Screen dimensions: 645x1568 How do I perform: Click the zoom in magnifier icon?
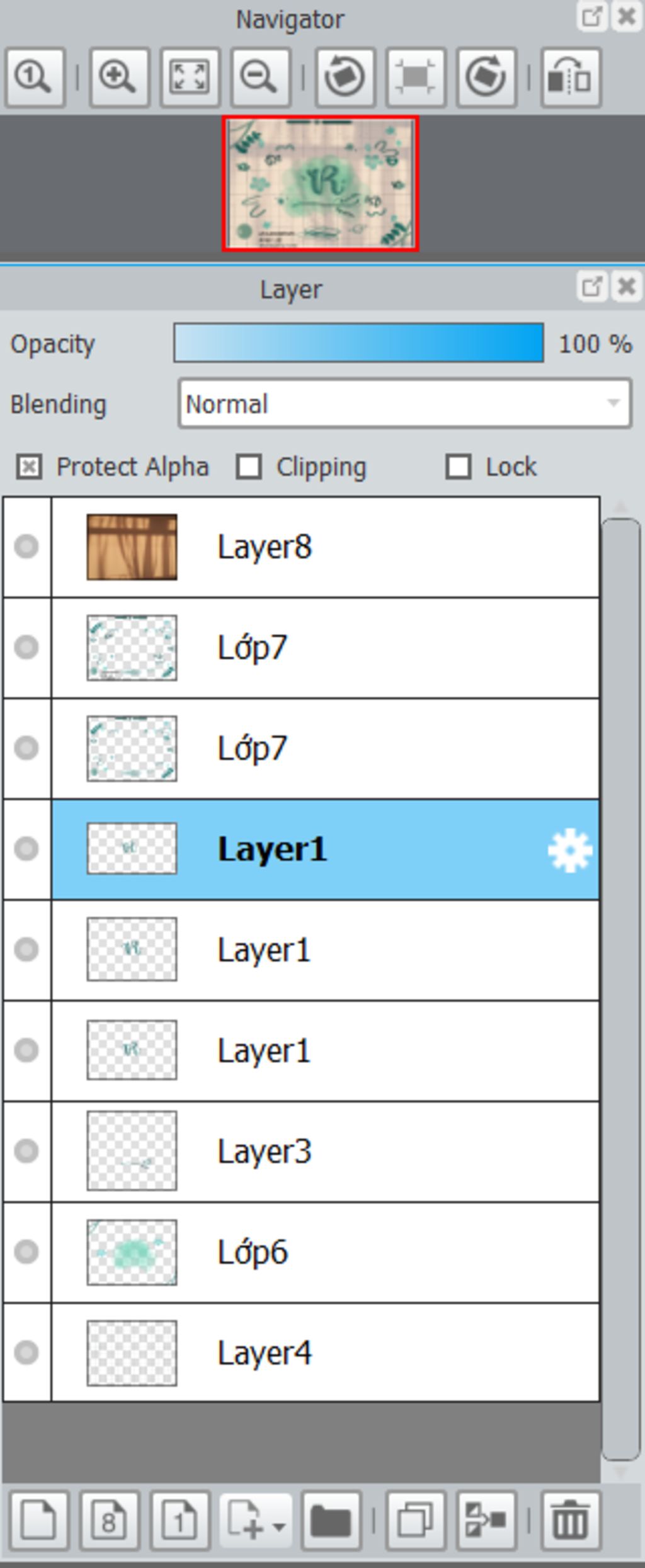point(119,77)
